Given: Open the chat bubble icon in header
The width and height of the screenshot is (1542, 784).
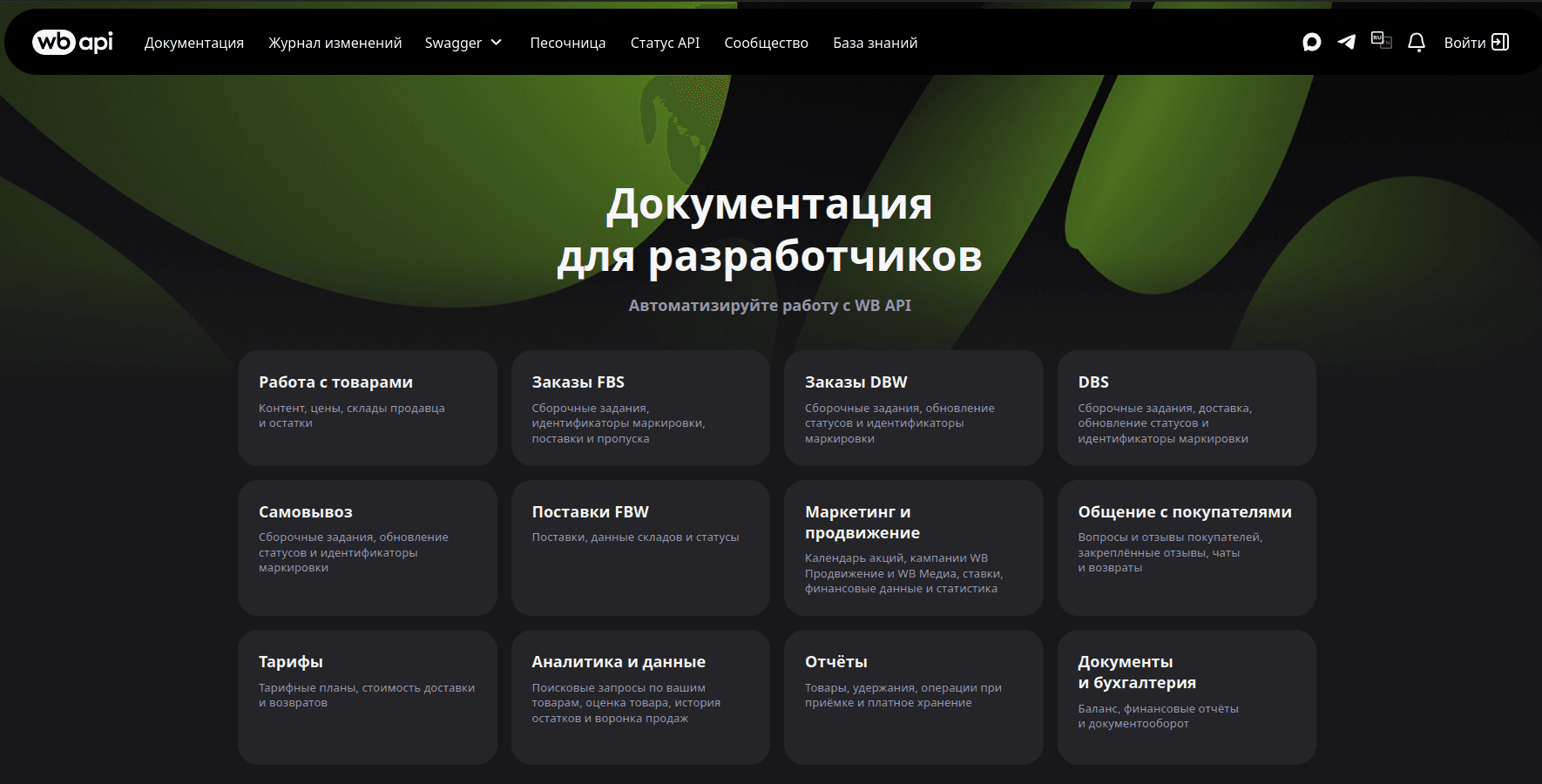Looking at the screenshot, I should click(1311, 43).
